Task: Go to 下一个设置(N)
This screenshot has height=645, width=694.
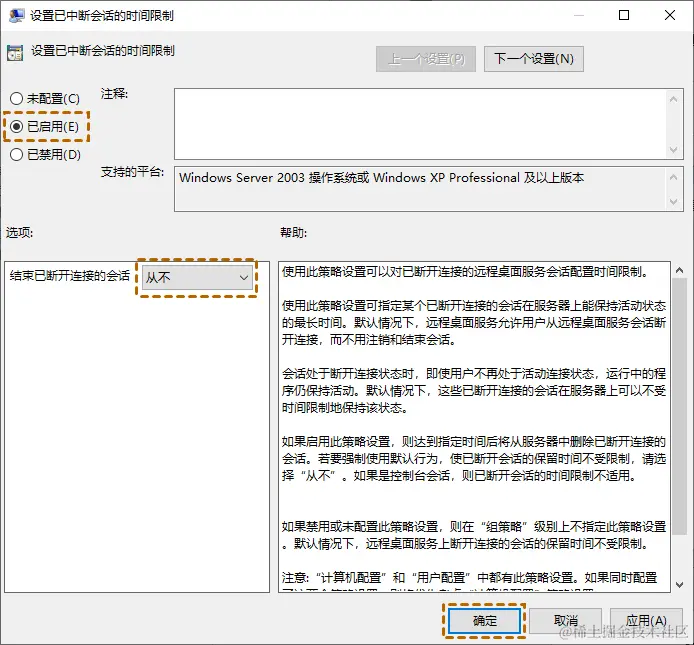Action: pos(534,59)
